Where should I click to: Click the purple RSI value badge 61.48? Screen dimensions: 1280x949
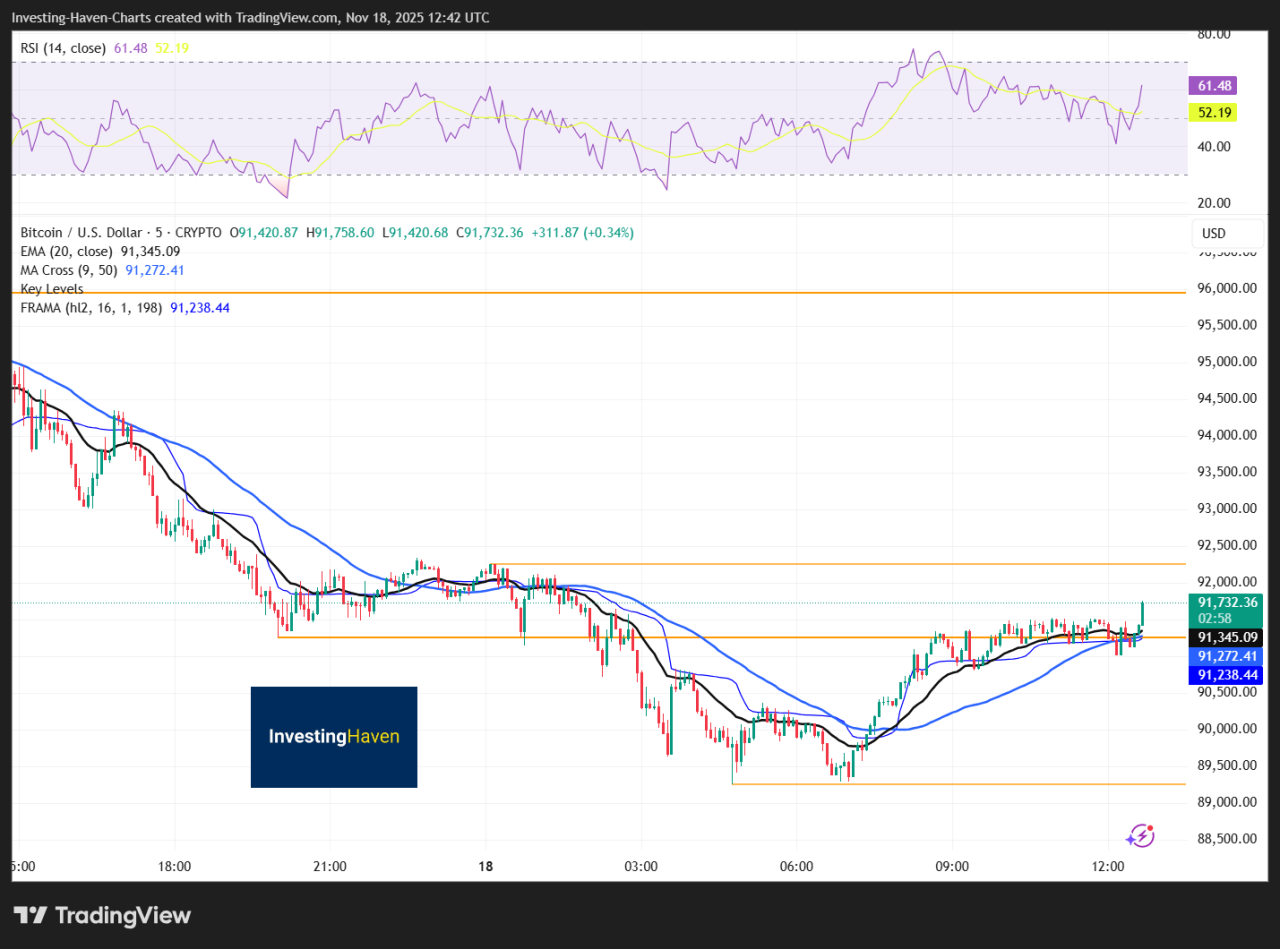(1212, 86)
